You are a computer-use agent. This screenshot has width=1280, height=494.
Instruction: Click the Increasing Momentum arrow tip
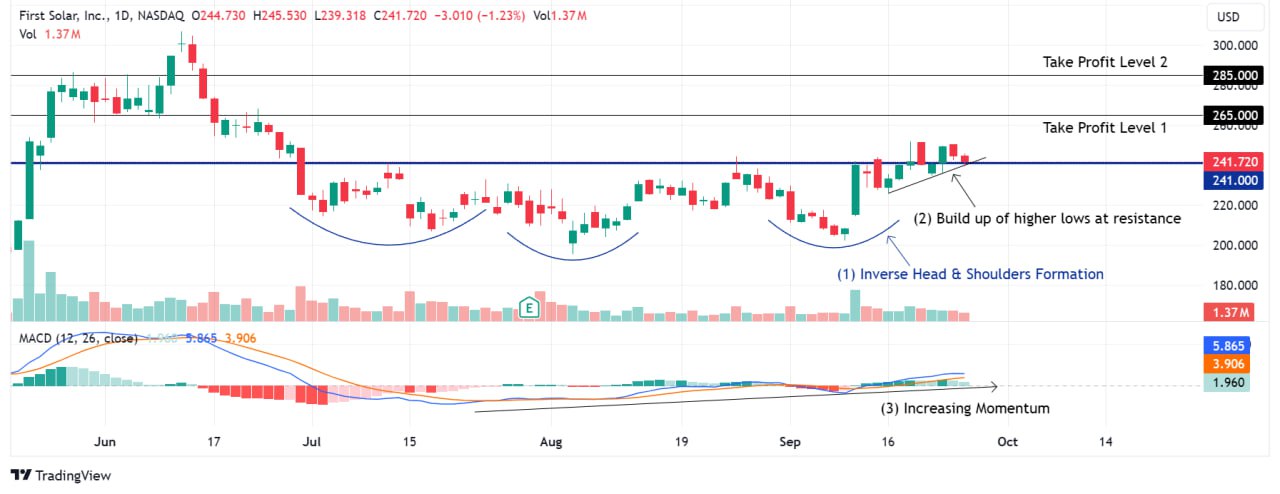coord(994,385)
